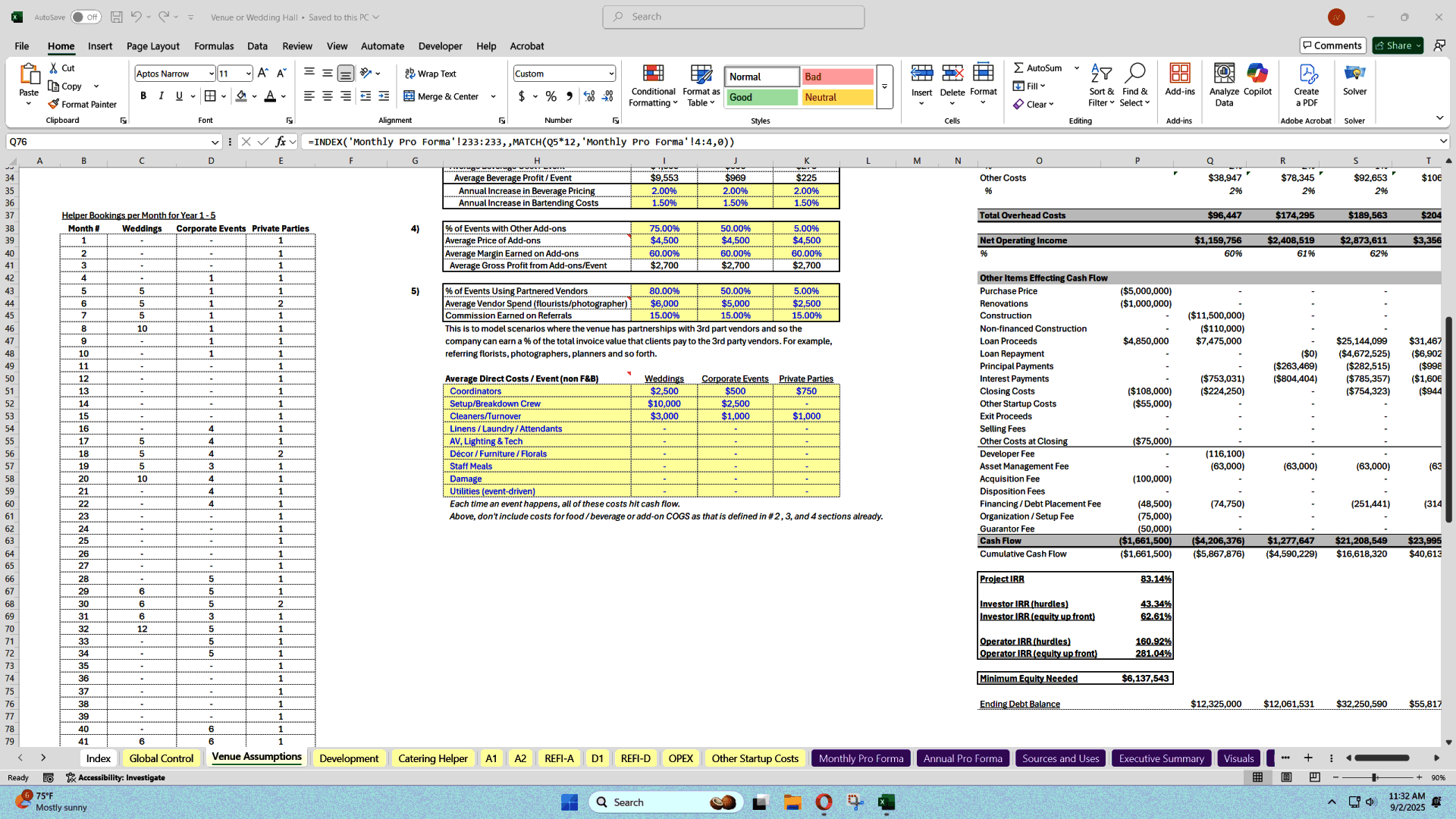The image size is (1456, 819).
Task: Click the formula bar input
Action: tap(868, 142)
